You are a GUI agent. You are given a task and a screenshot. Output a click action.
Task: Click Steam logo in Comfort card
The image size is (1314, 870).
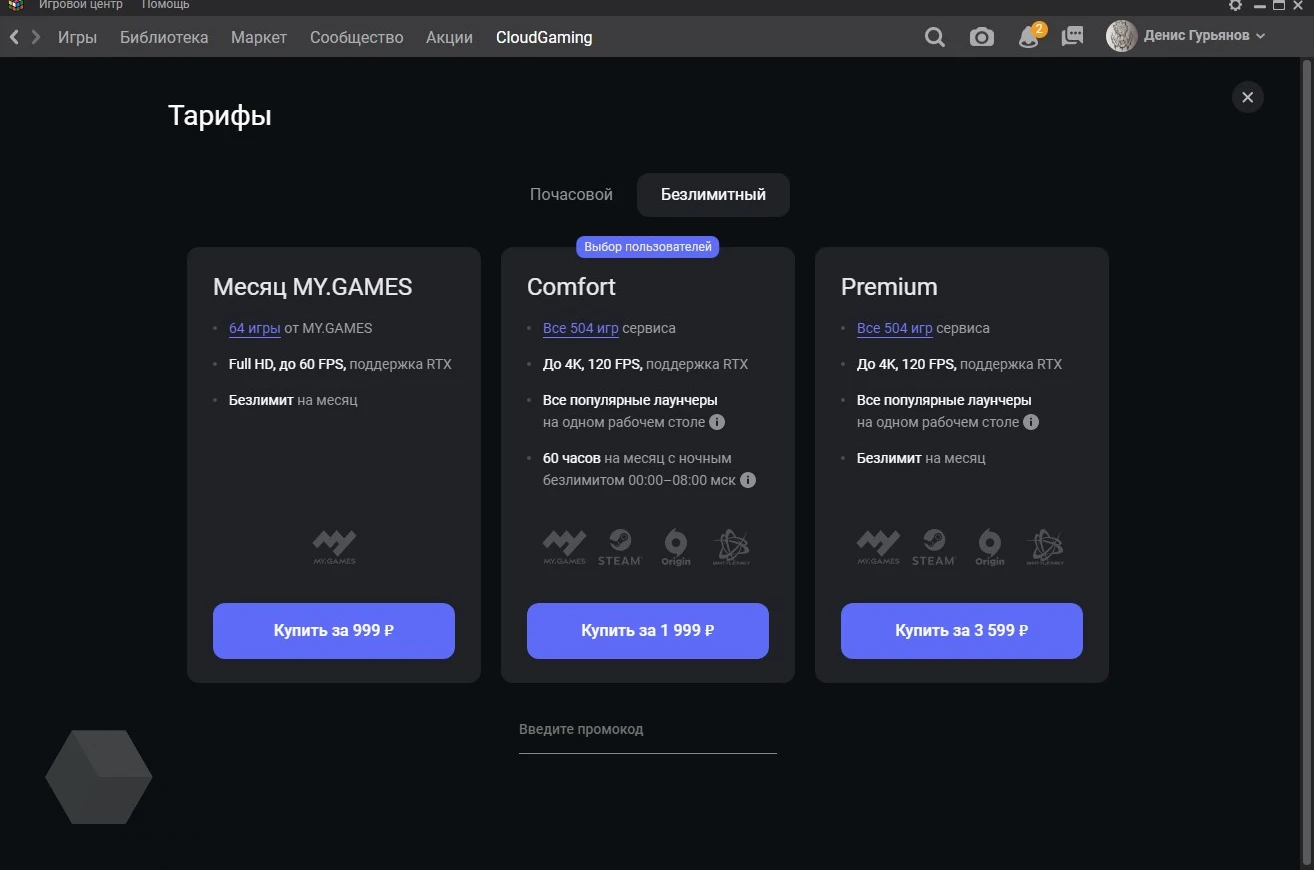point(619,547)
